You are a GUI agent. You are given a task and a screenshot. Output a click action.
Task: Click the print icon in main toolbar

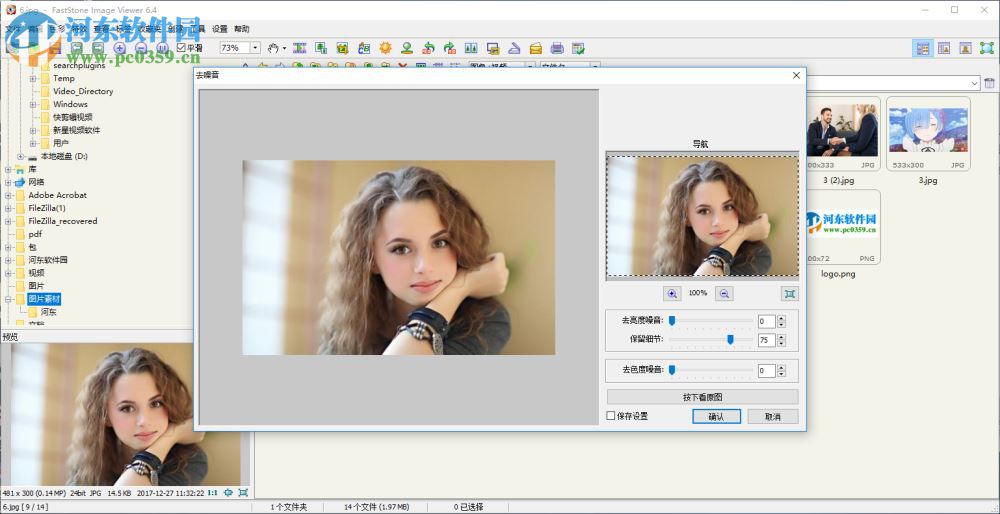pos(557,48)
